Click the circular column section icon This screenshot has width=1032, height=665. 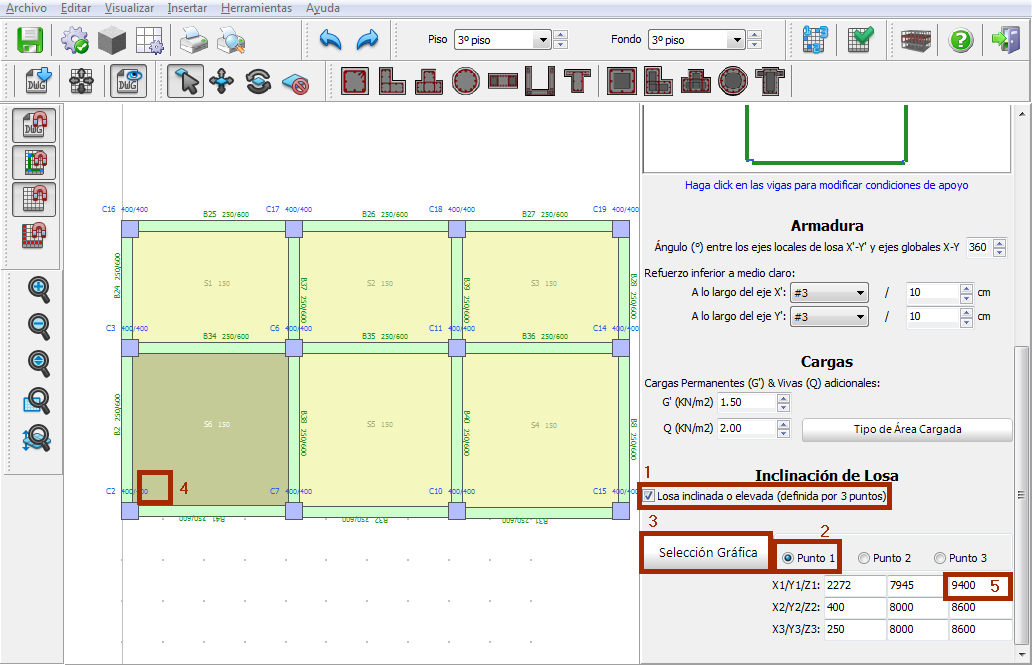pos(465,81)
